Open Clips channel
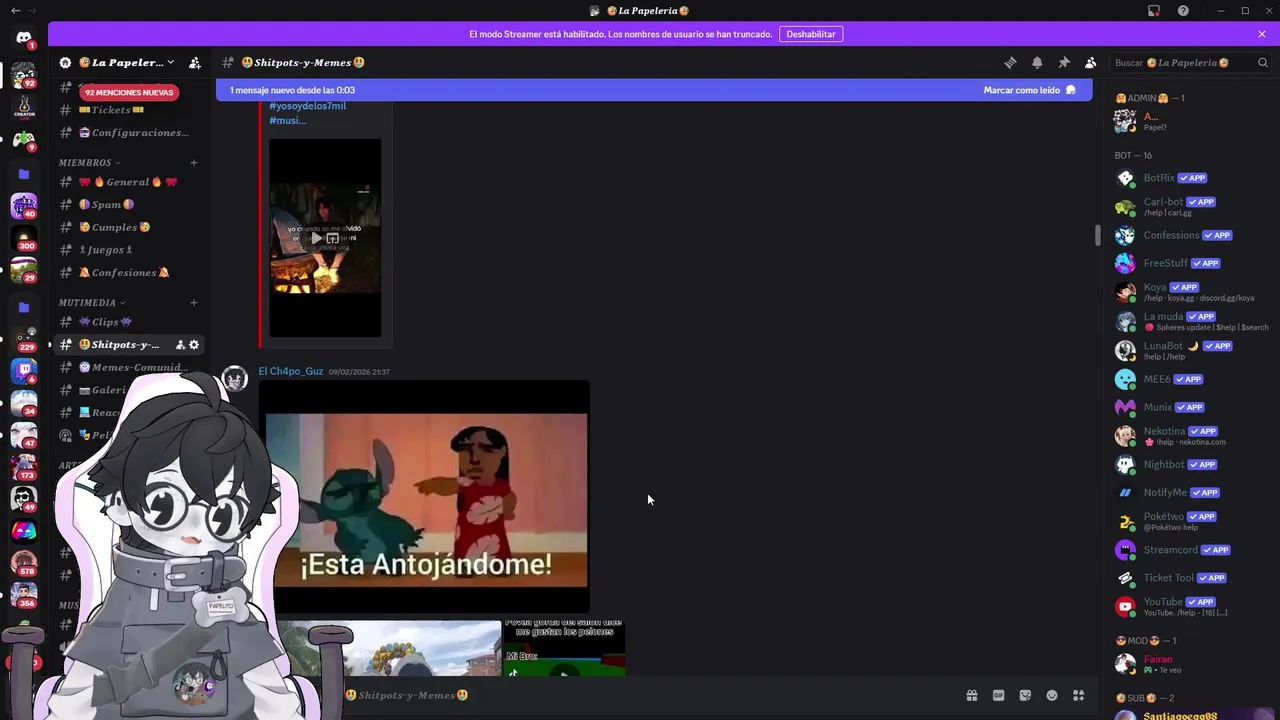Viewport: 1280px width, 720px height. pos(128,322)
